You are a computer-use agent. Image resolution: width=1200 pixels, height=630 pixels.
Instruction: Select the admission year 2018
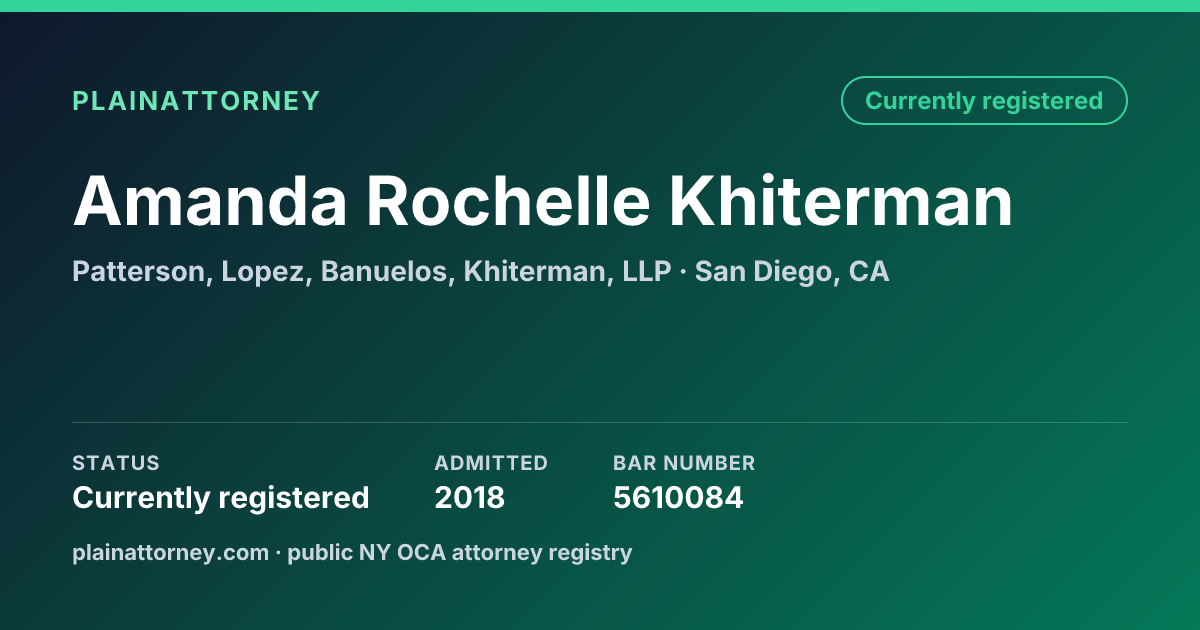[470, 498]
